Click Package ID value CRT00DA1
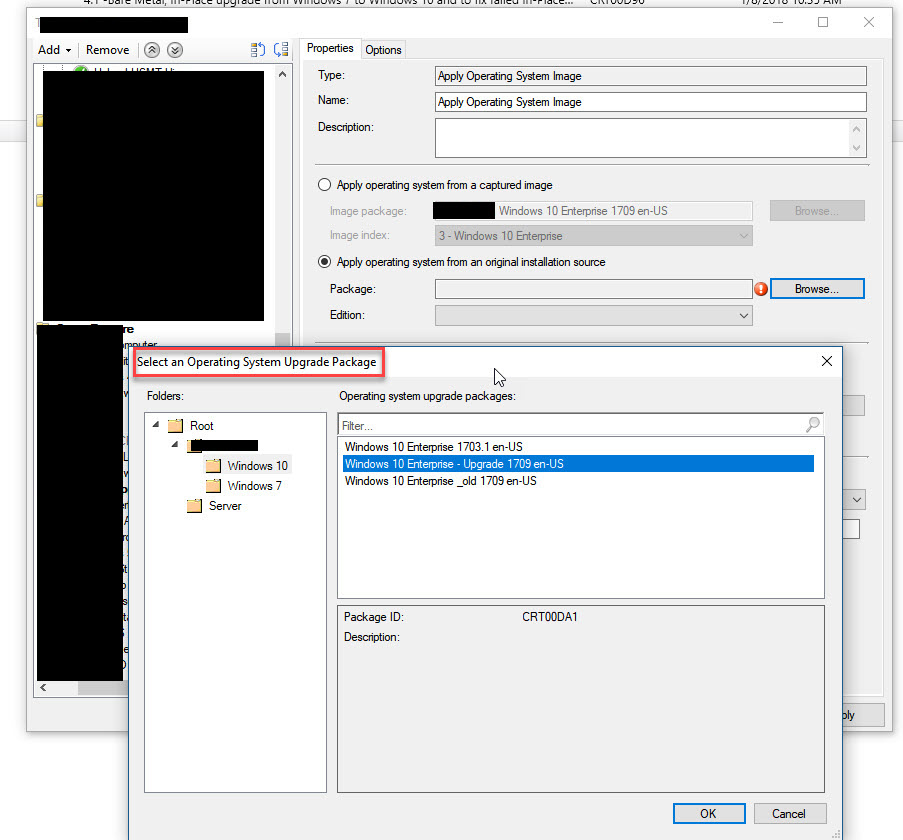903x840 pixels. coord(549,617)
